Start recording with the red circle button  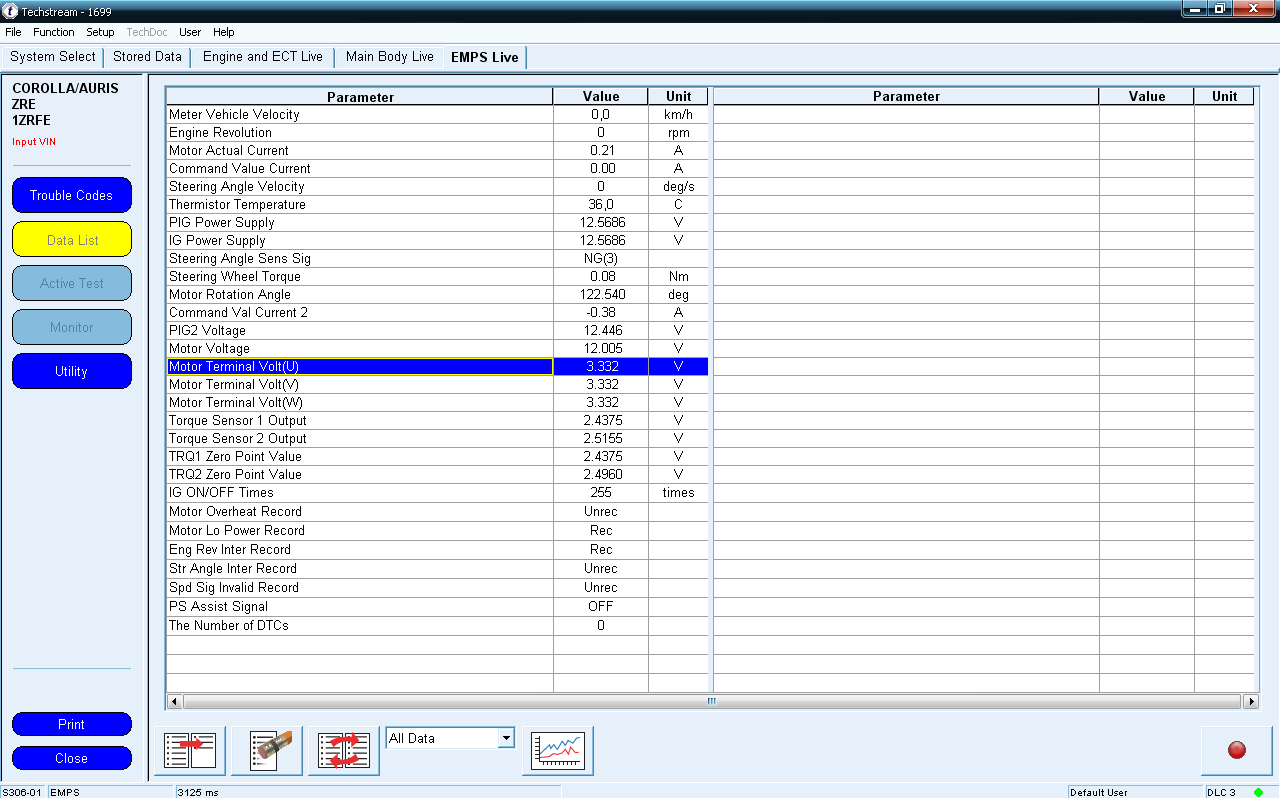(1237, 751)
